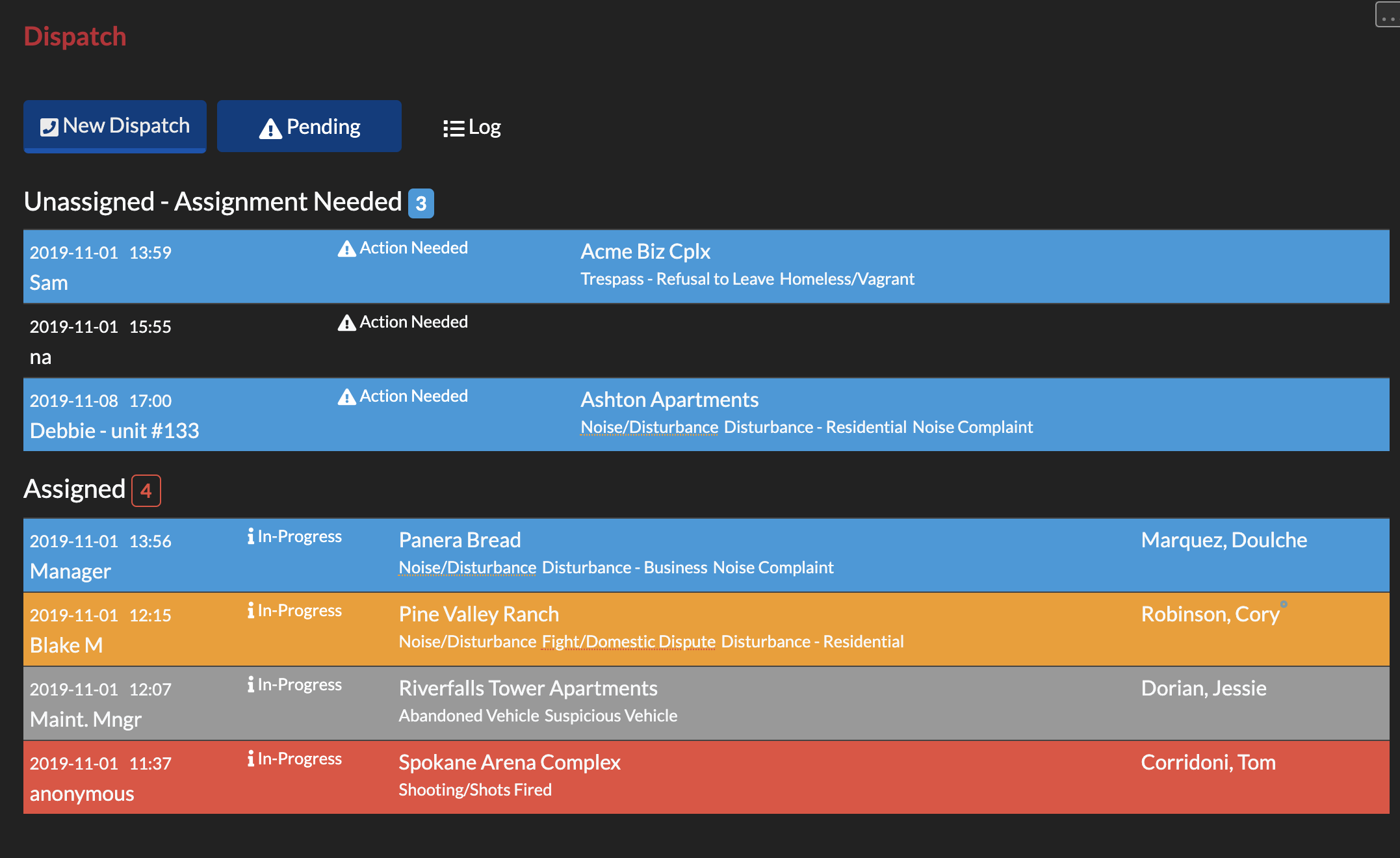Click the Action Needed icon on the 15:55 entry
Viewport: 1400px width, 858px height.
pyautogui.click(x=346, y=322)
